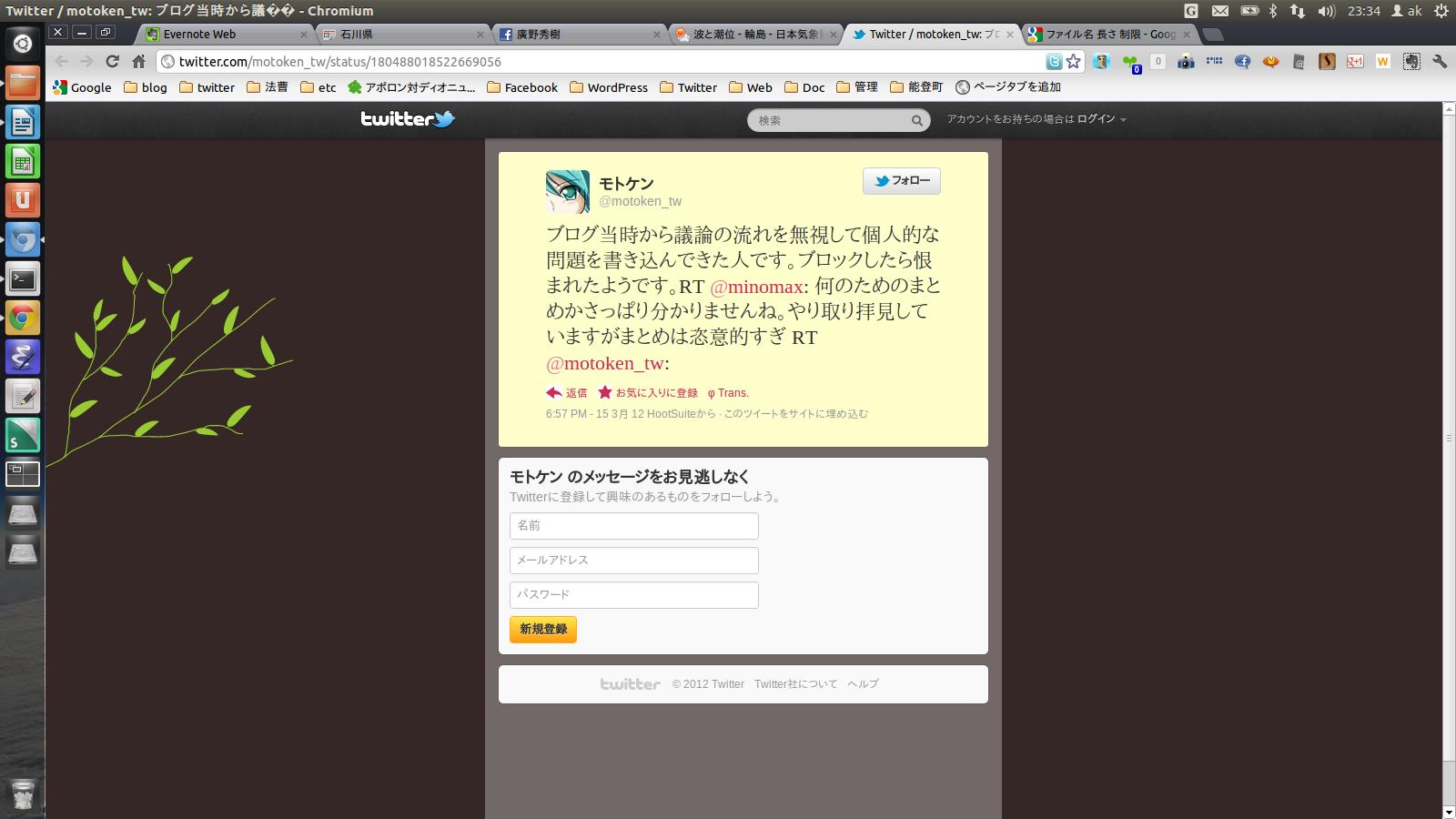Screen dimensions: 1456x819
Task: Open the Files manager in the launcher
Action: (x=23, y=82)
